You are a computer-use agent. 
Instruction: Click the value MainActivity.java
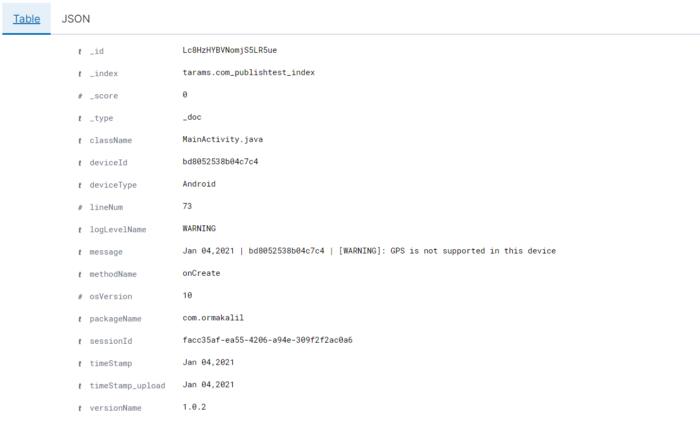coord(222,139)
